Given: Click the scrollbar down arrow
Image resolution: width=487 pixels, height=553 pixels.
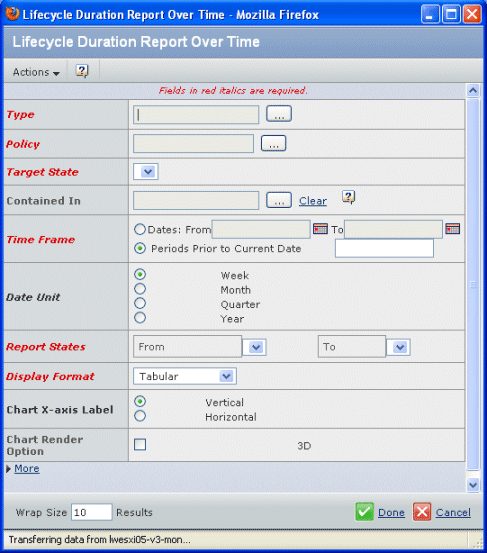Looking at the screenshot, I should pos(473,485).
